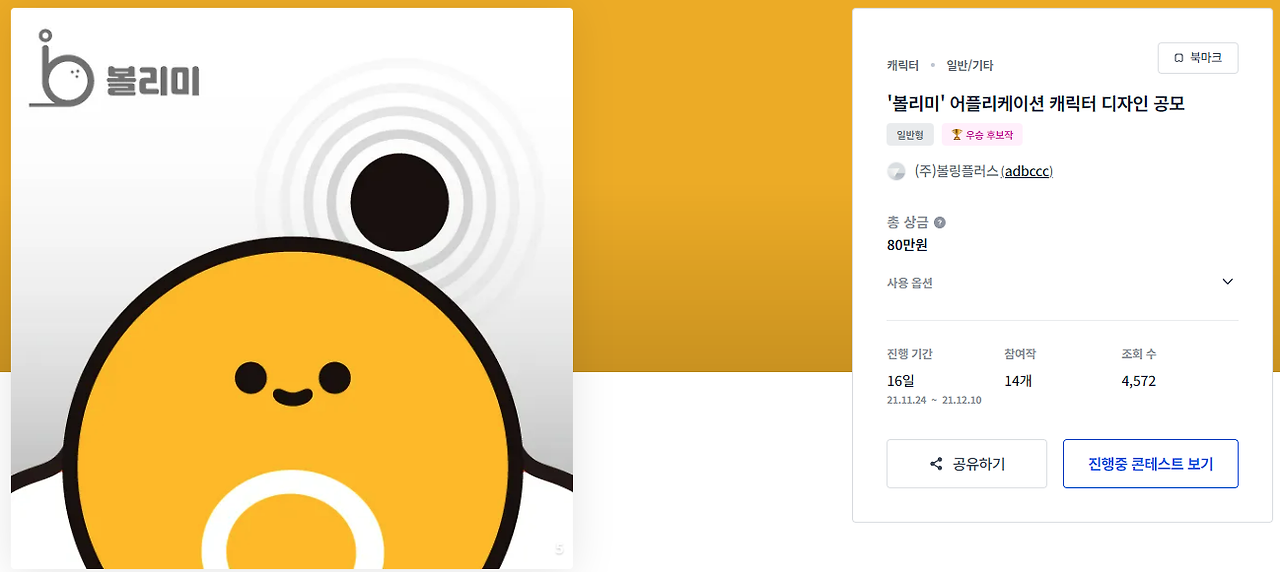Viewport: 1280px width, 572px height.
Task: Click the trophy icon in 우승 후보작 badge
Action: 956,135
